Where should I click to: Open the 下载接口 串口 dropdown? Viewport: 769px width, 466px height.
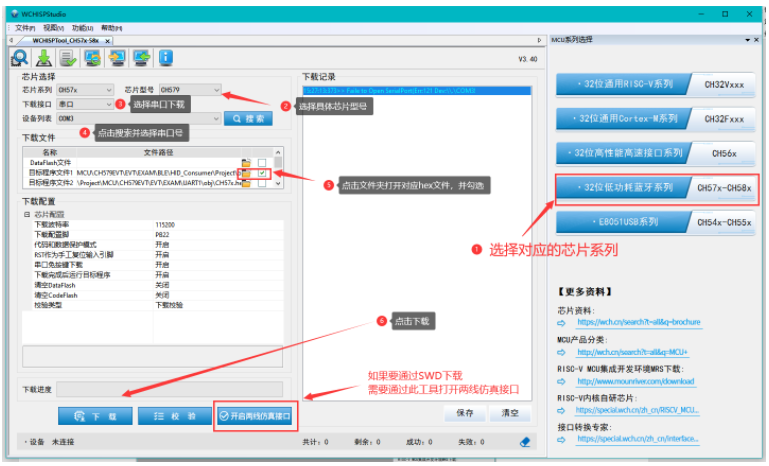pyautogui.click(x=108, y=104)
